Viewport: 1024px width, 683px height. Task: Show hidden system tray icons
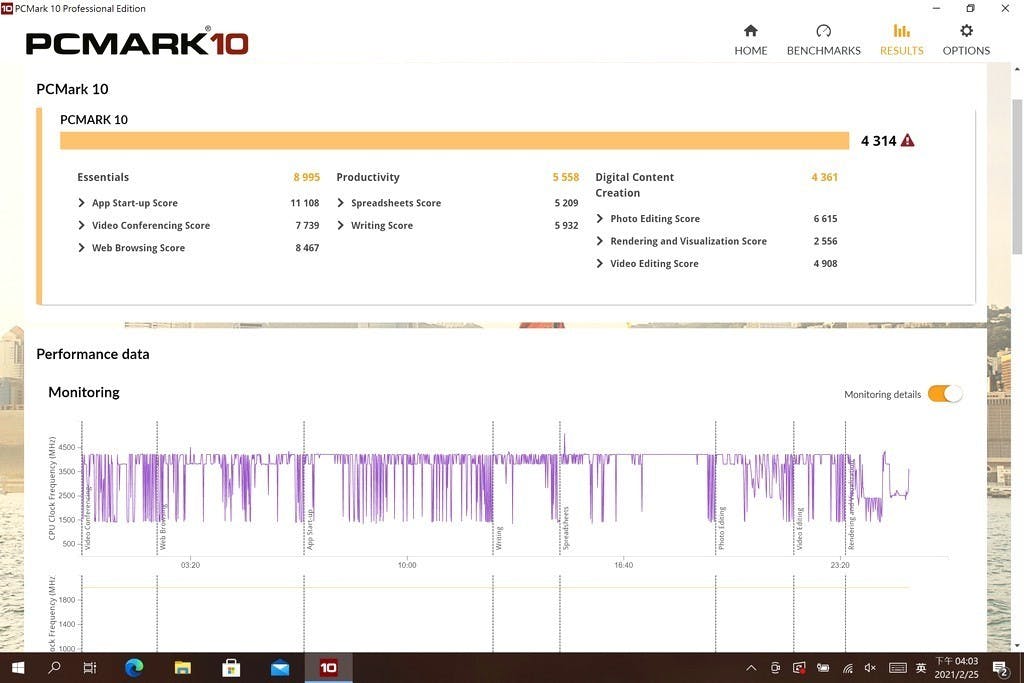[751, 667]
